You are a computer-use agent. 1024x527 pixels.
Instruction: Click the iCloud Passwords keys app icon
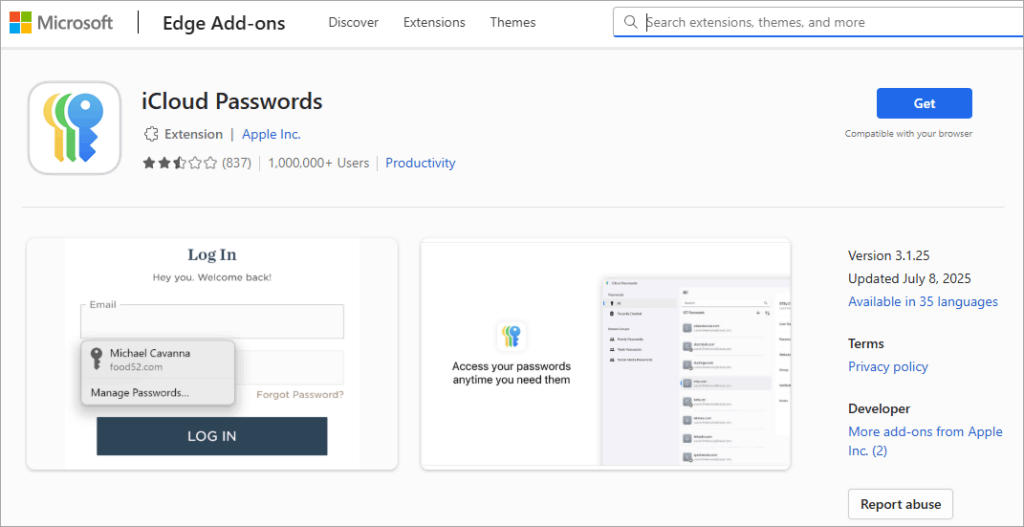(74, 128)
